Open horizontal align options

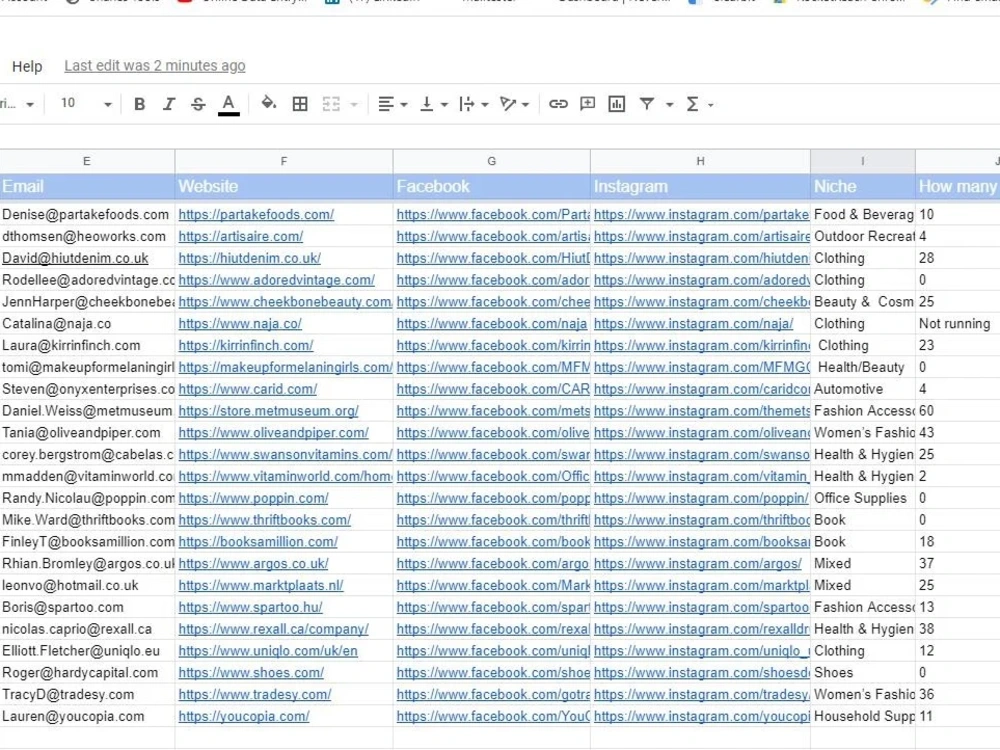click(386, 104)
